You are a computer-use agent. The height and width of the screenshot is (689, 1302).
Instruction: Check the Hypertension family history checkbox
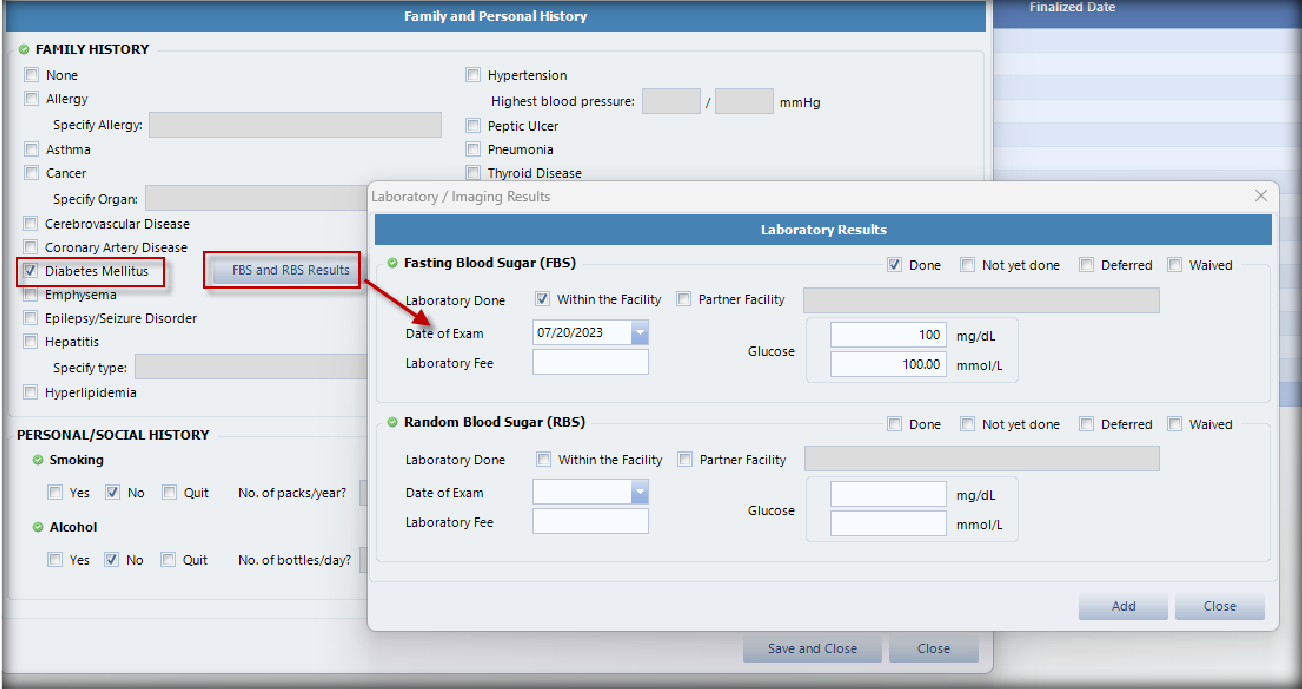click(x=473, y=75)
